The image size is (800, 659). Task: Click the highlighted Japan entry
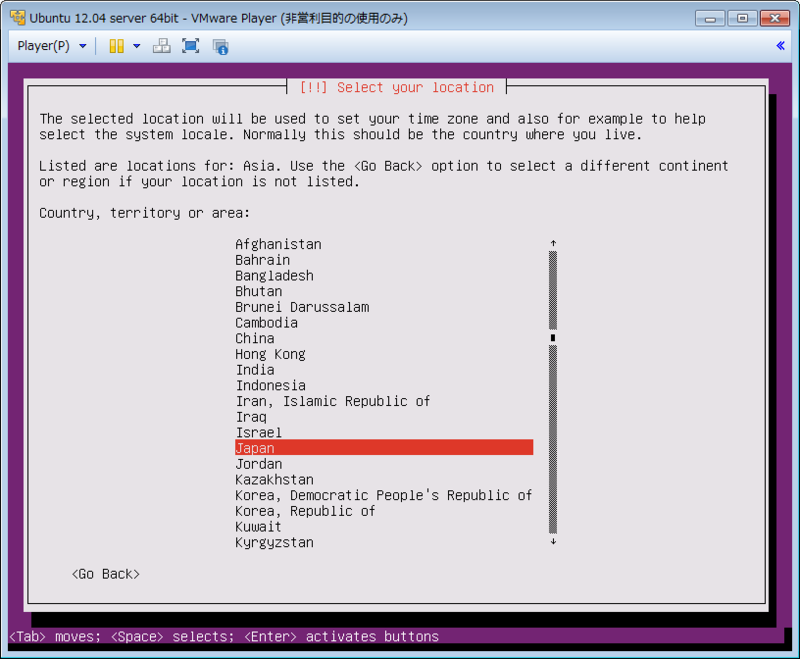click(384, 448)
